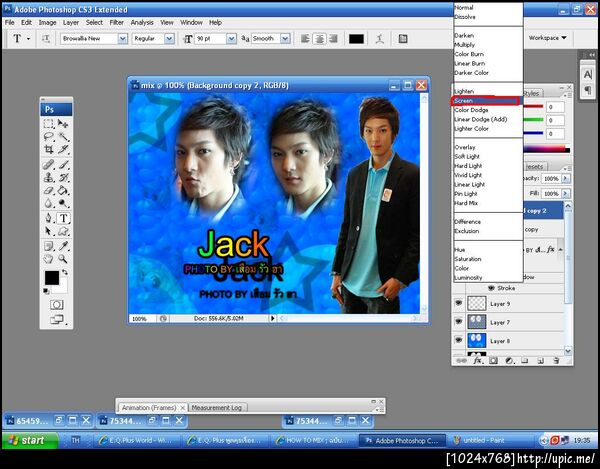Select the Clone Stamp tool
The width and height of the screenshot is (600, 469).
pyautogui.click(x=49, y=178)
